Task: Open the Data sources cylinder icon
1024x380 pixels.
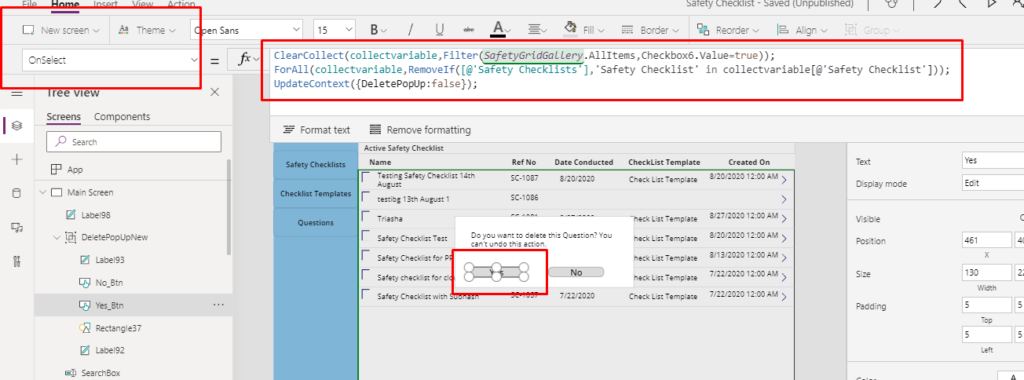Action: [17, 193]
